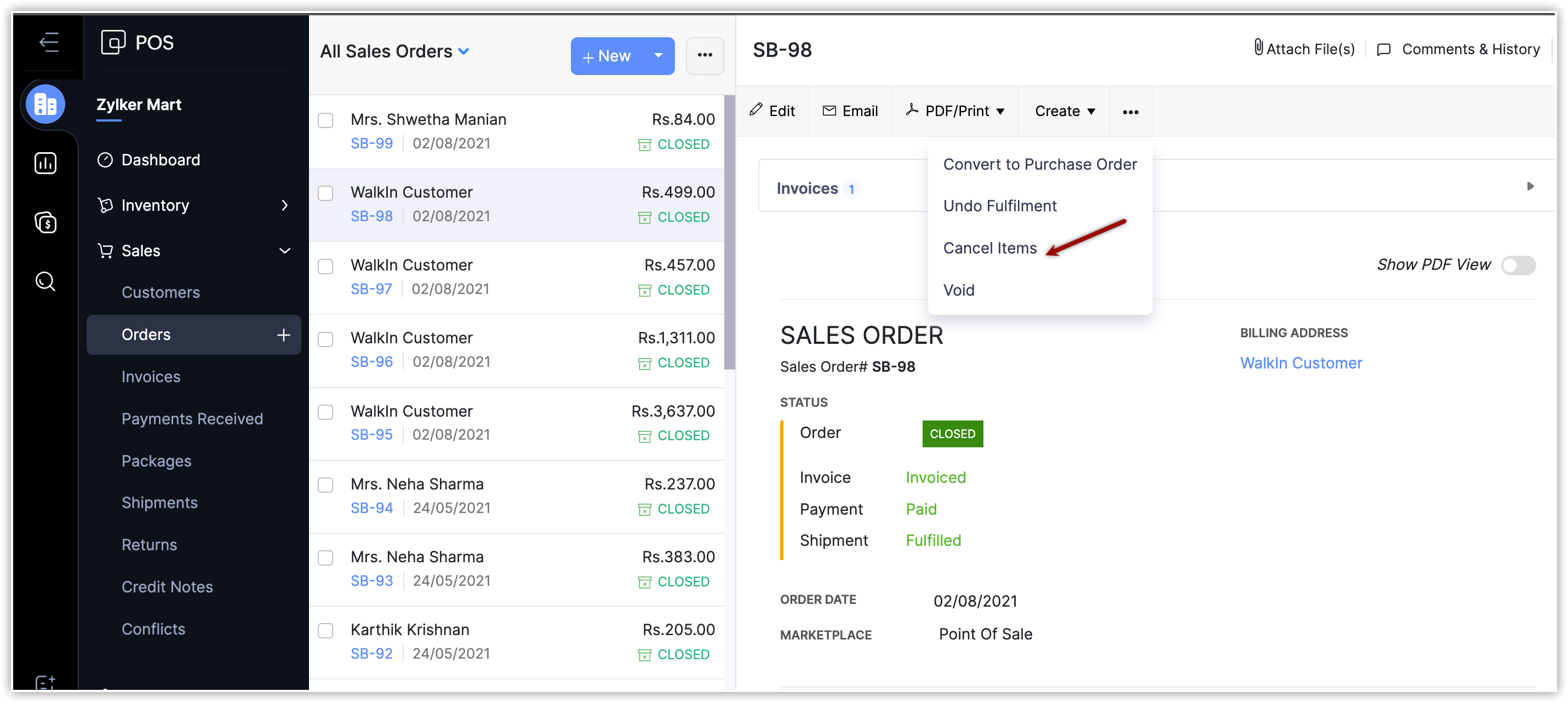Select checkbox for order SB-97

(325, 266)
